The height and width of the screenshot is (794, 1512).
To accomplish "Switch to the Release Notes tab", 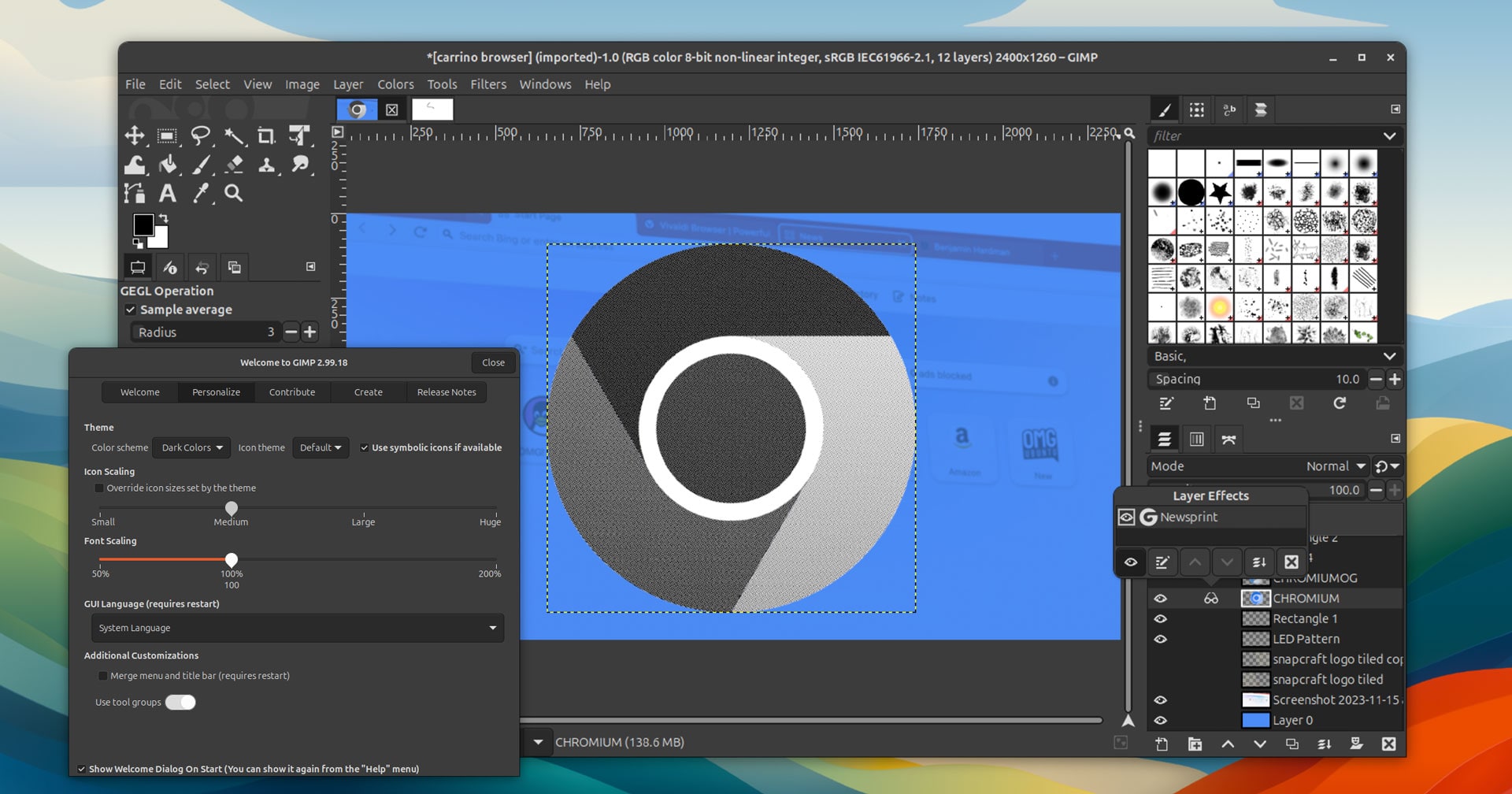I will pos(447,392).
